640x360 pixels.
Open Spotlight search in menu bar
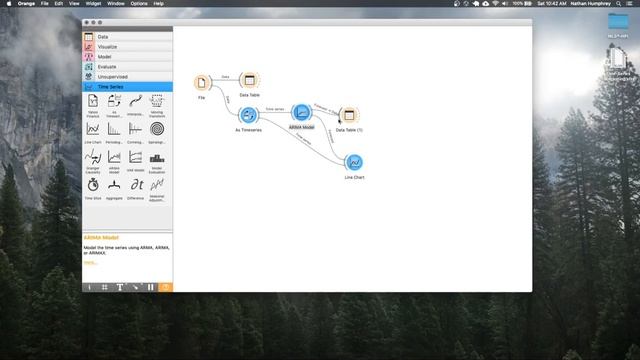618,3
